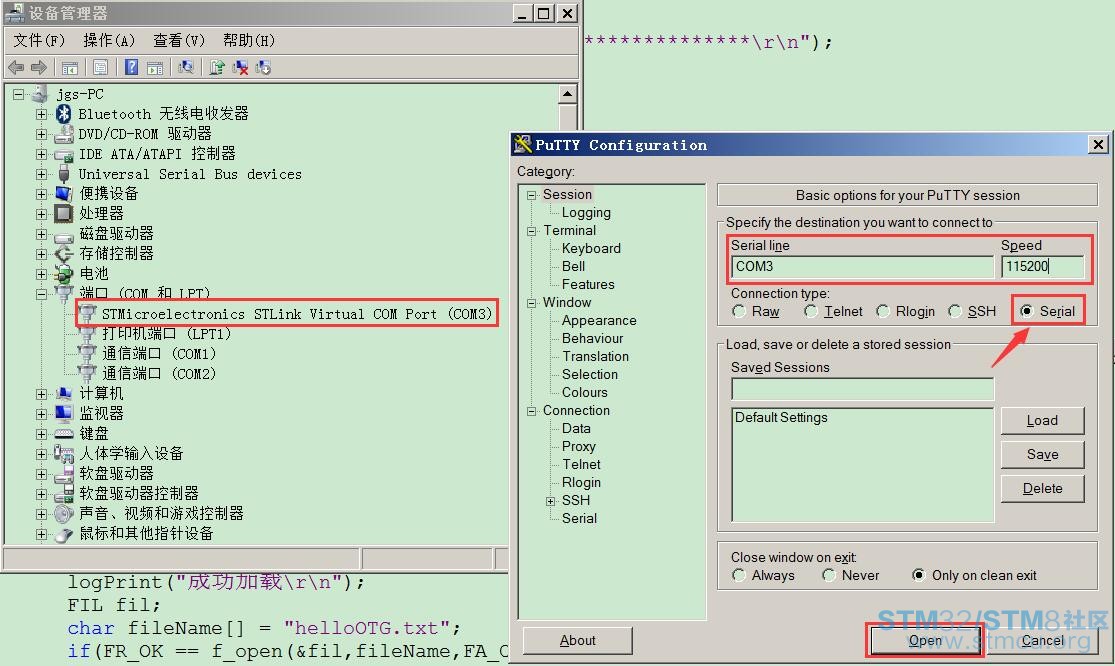The width and height of the screenshot is (1115, 666).
Task: Choose Only on clean exit option
Action: pyautogui.click(x=919, y=575)
